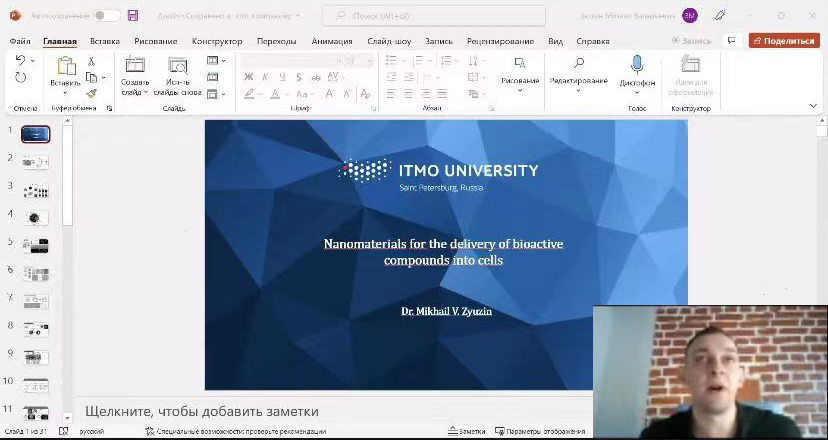828x440 pixels.
Task: Expand the Рисование dropdown in ribbon
Action: click(519, 90)
